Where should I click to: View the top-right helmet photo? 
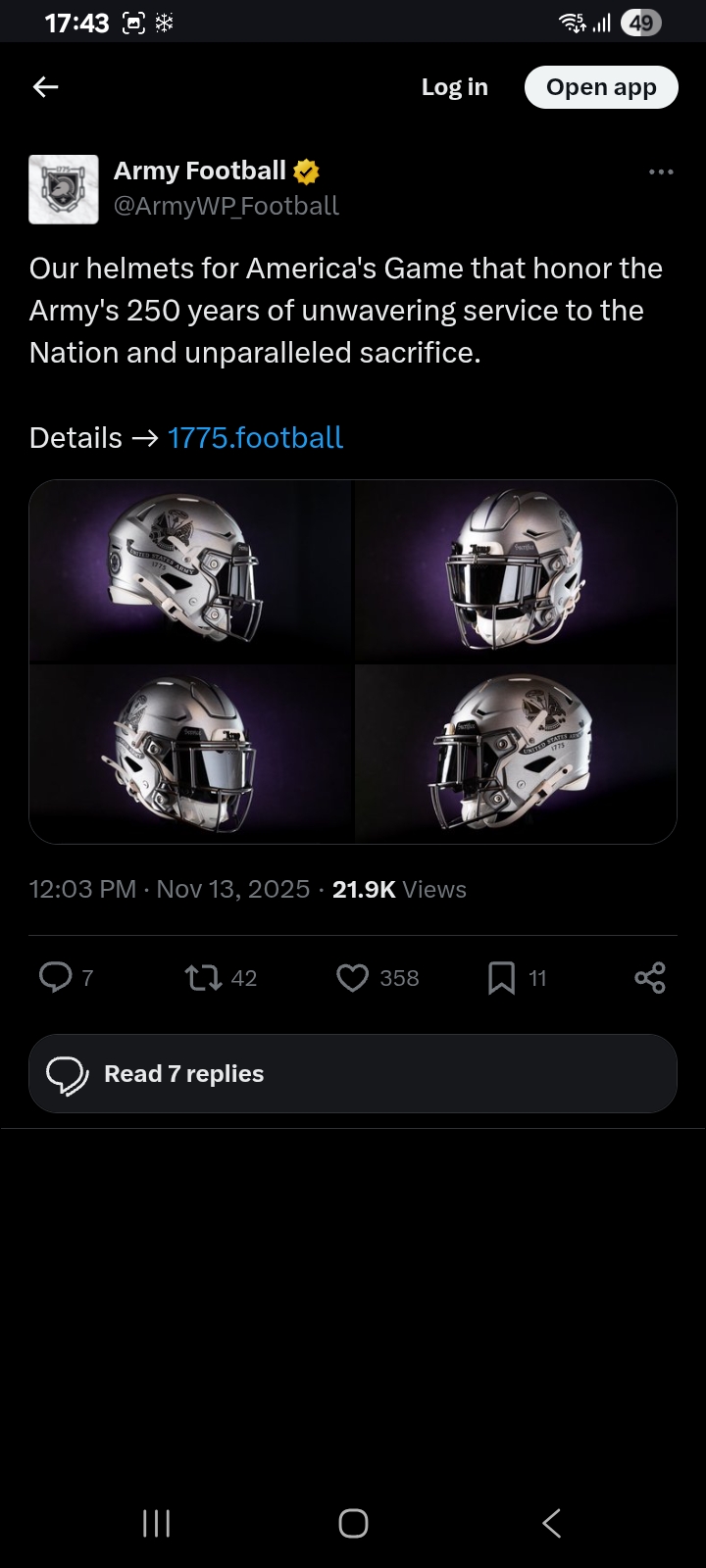pos(516,571)
